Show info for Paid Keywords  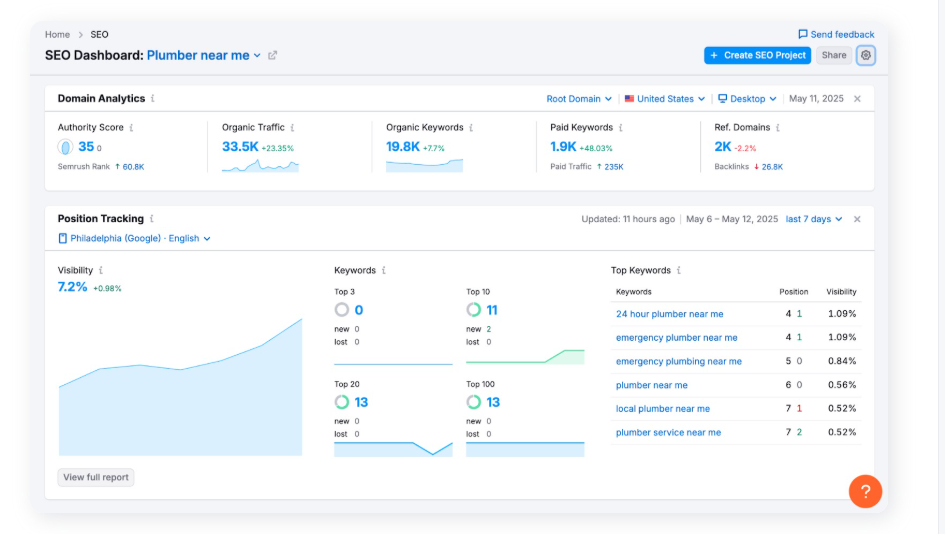621,128
